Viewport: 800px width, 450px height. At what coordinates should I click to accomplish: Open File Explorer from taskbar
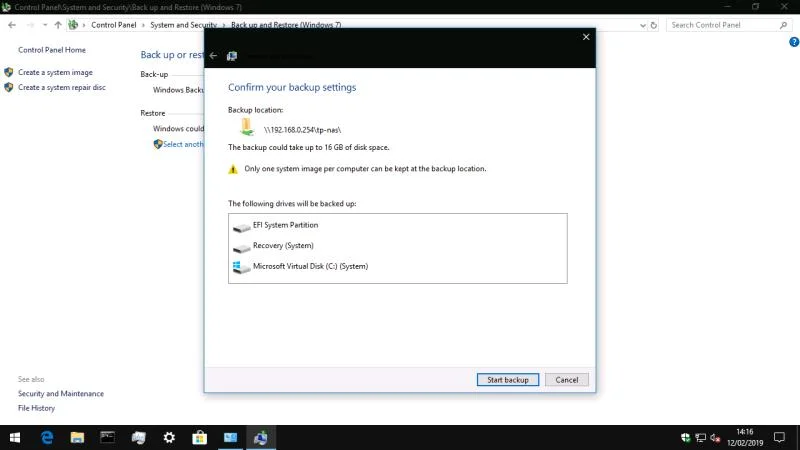coord(77,438)
